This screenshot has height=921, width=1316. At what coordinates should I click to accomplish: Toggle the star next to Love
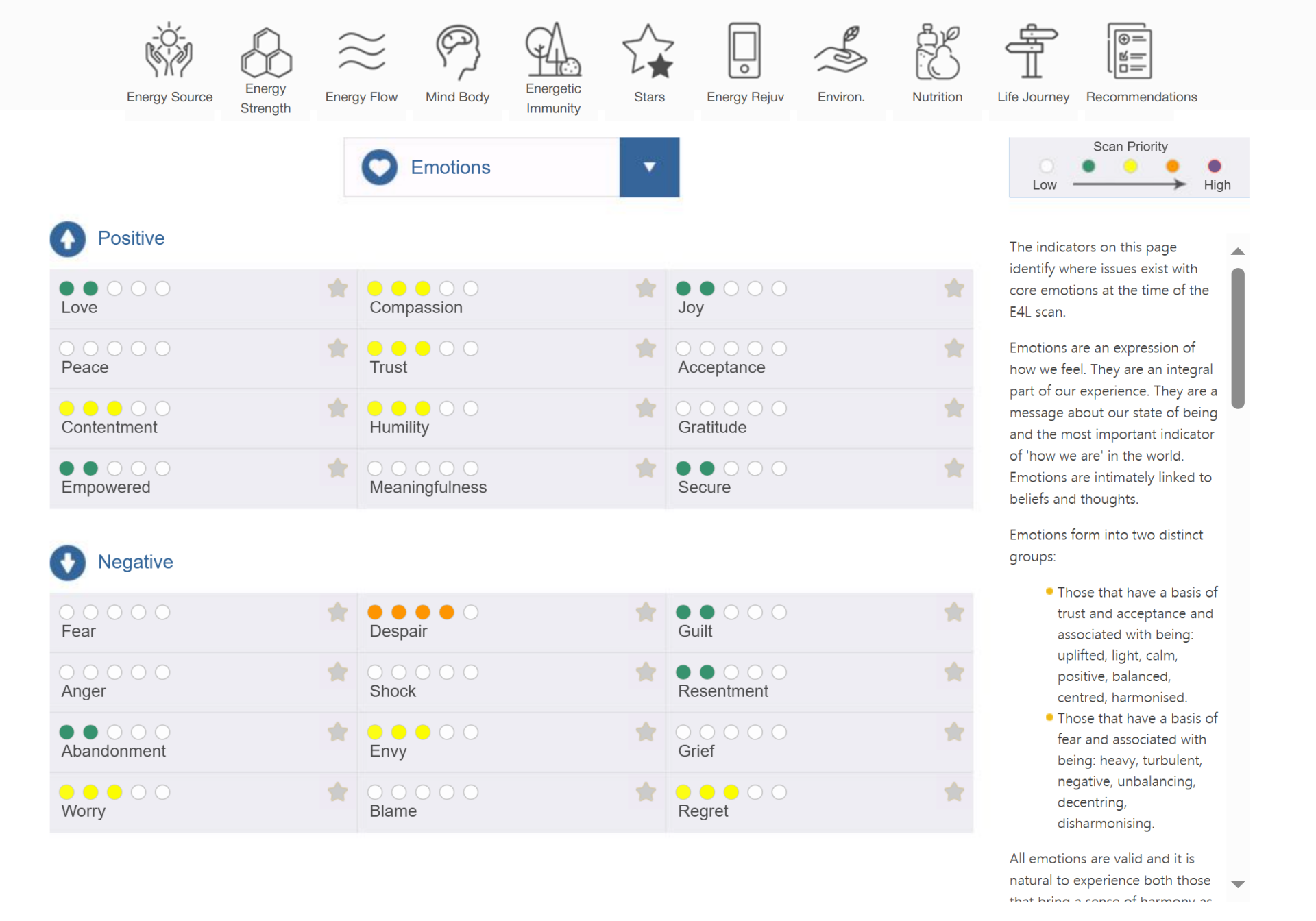[337, 288]
